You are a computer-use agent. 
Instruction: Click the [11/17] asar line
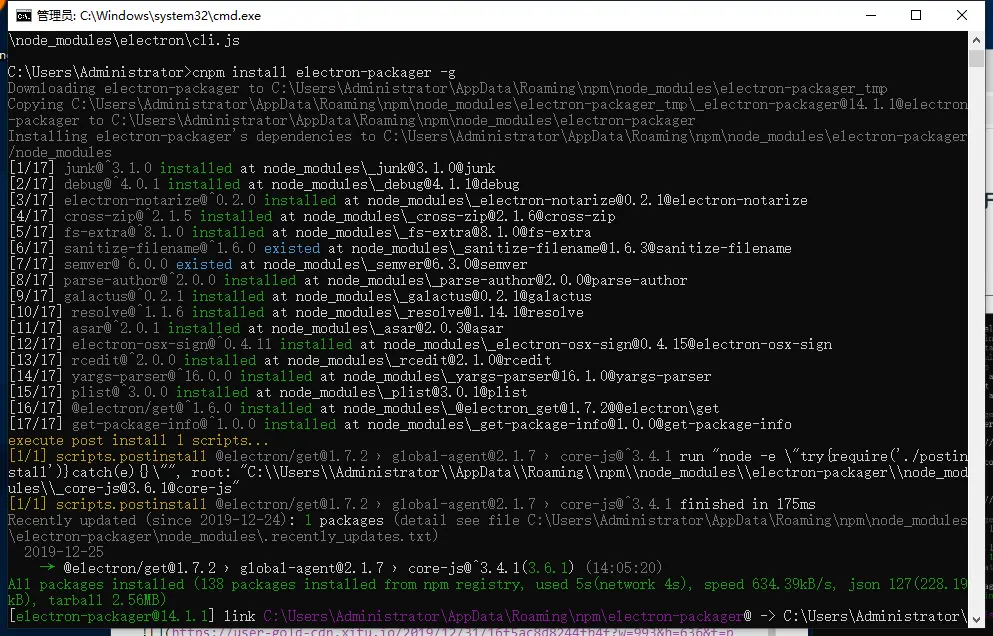tap(256, 328)
